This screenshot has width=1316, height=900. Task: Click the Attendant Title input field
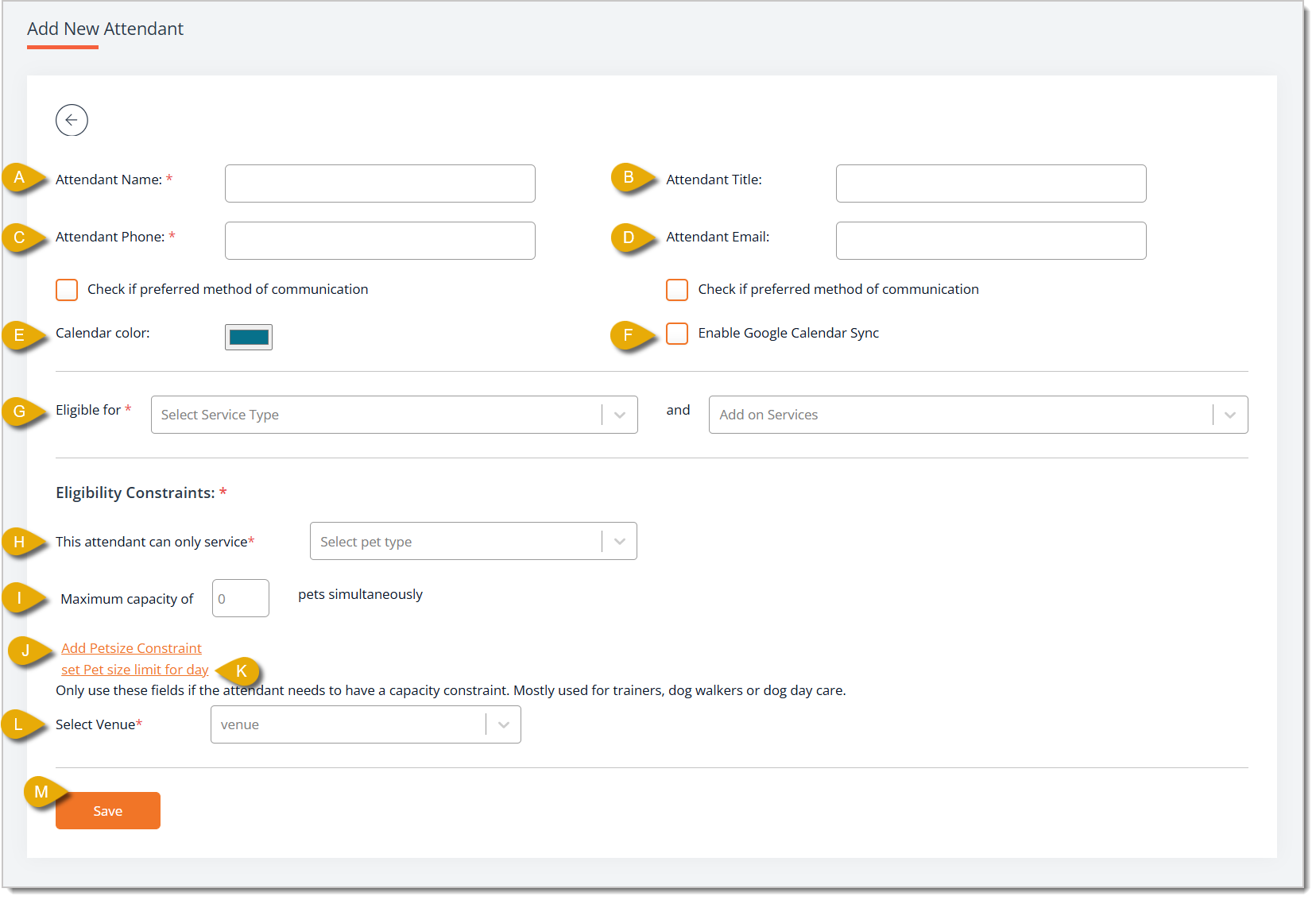(x=991, y=183)
